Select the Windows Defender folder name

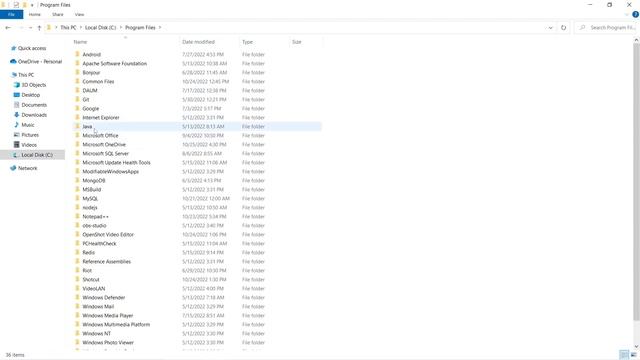[104, 298]
